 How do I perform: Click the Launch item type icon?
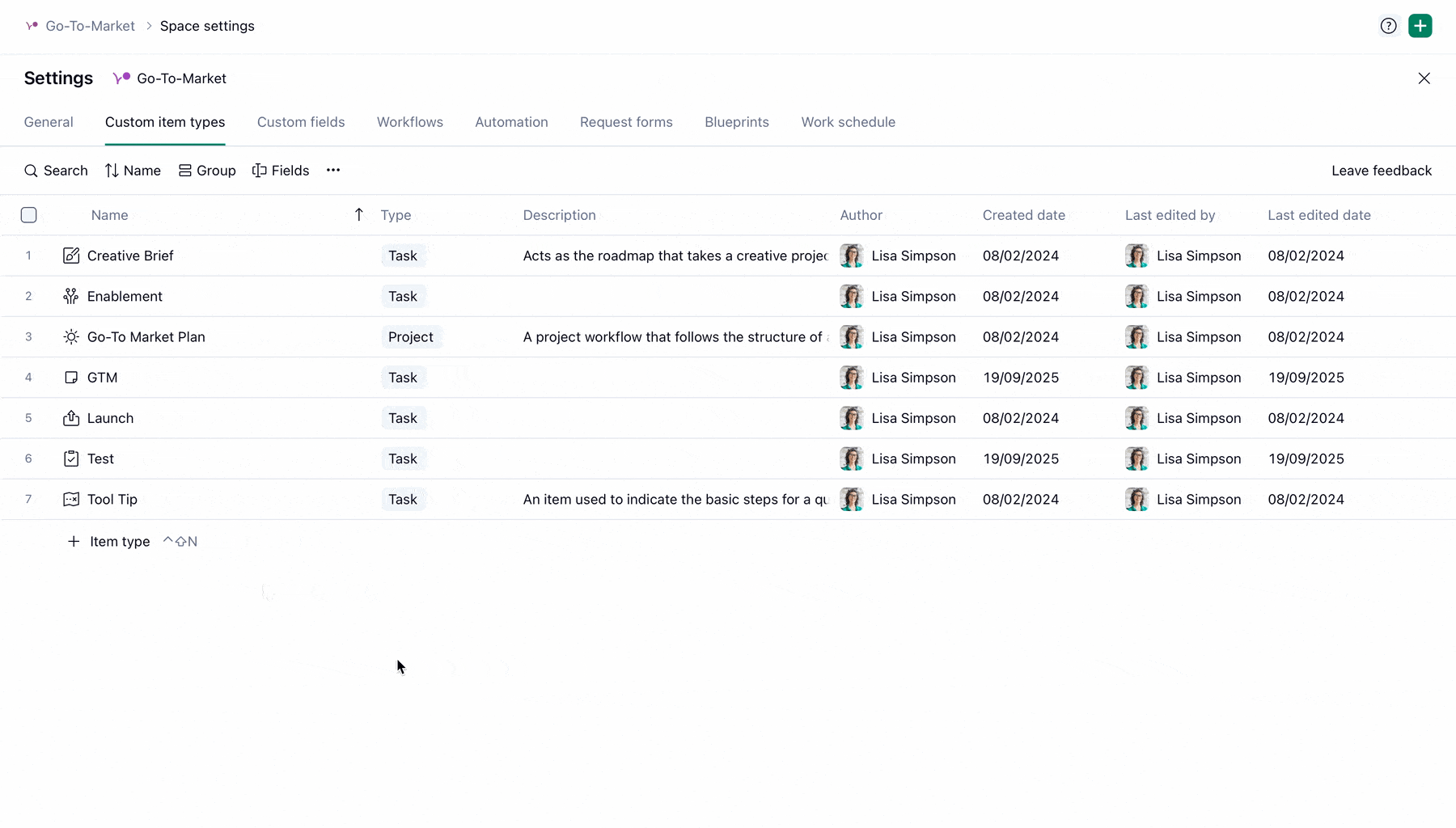pos(71,418)
